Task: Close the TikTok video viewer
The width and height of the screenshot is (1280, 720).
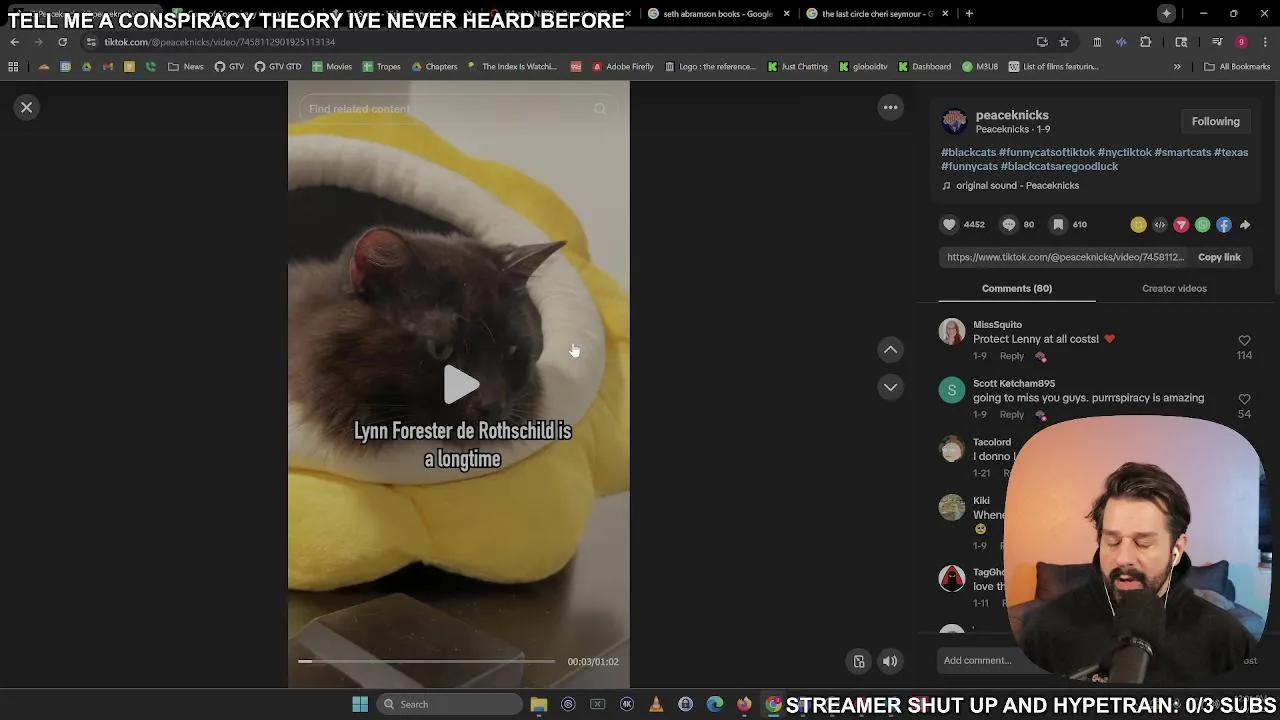Action: click(x=27, y=107)
